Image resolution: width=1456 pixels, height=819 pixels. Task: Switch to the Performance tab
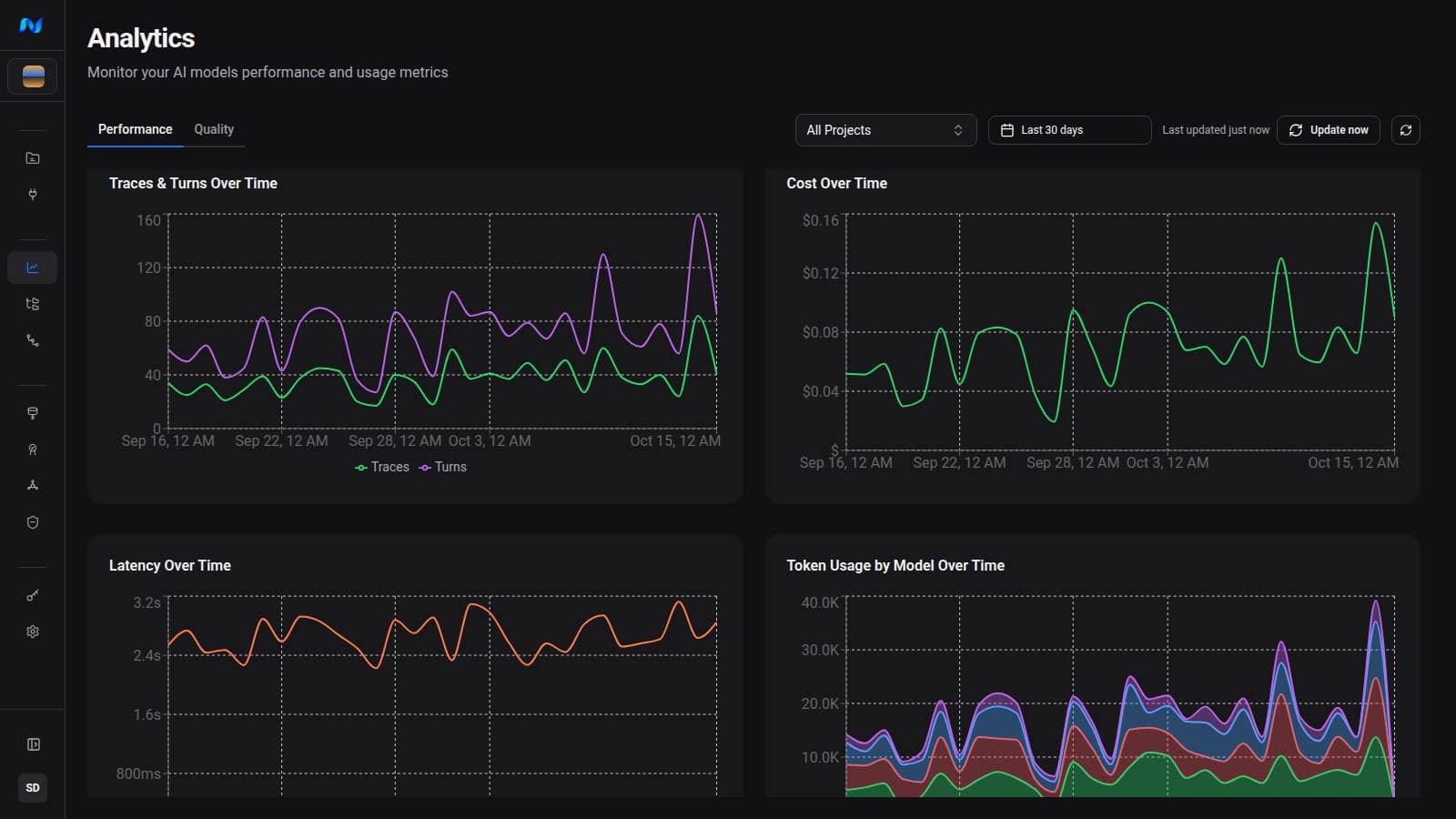[x=135, y=129]
